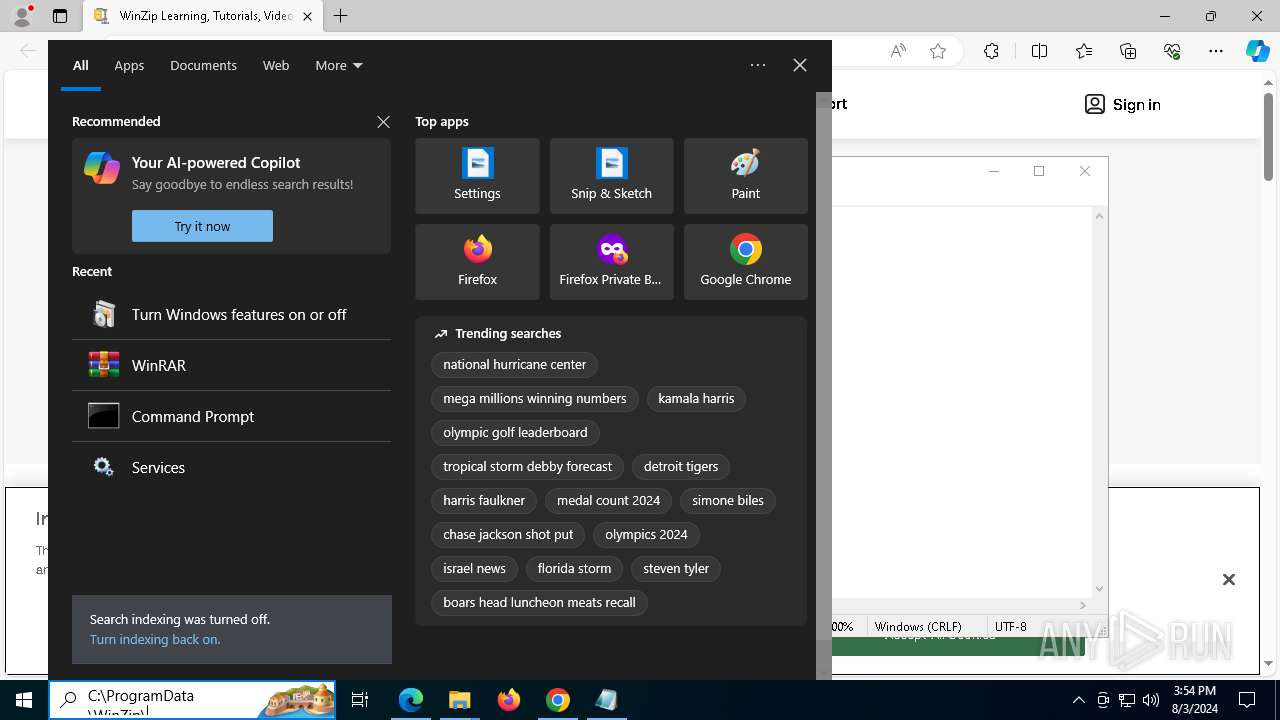Select boars head luncheon meats recall
Screen dimensions: 1280x720
pyautogui.click(x=539, y=603)
